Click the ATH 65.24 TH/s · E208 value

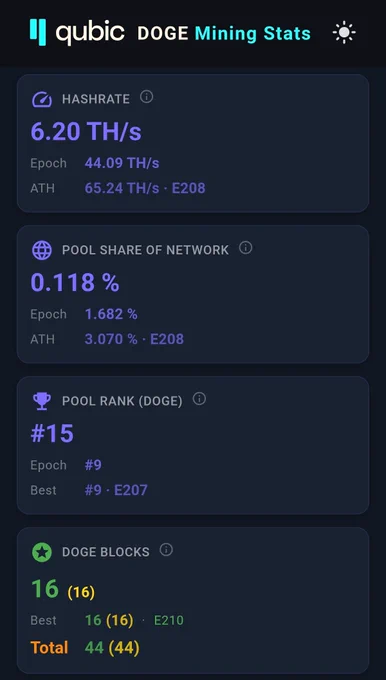tap(145, 188)
